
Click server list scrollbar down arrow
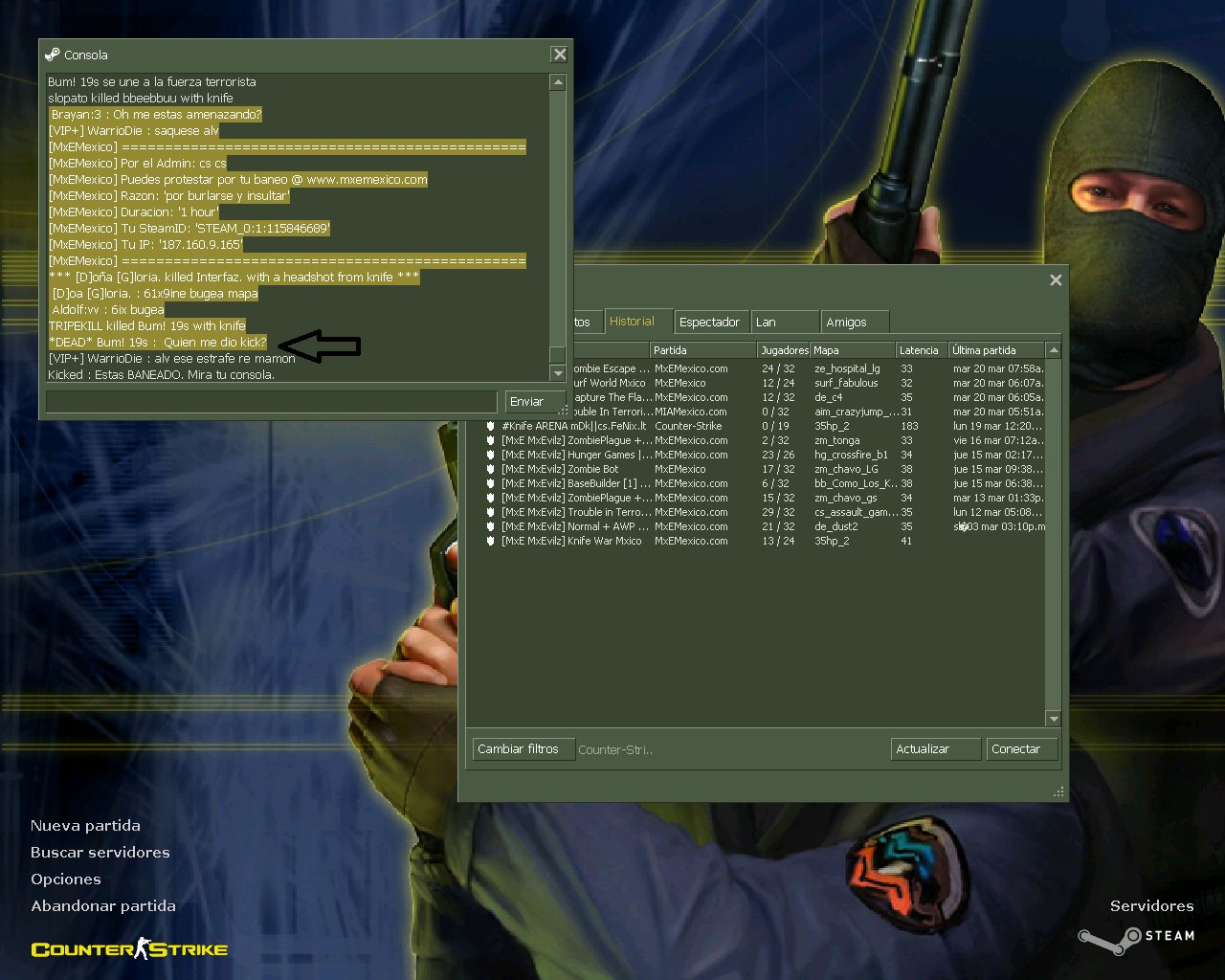[x=1054, y=719]
